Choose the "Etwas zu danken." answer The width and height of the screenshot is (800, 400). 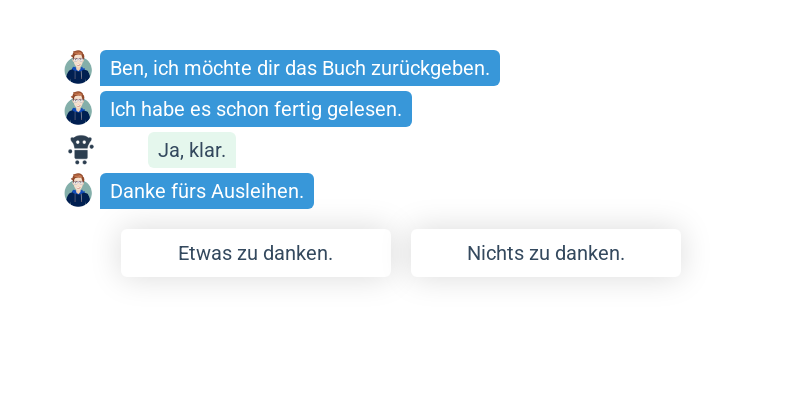255,253
